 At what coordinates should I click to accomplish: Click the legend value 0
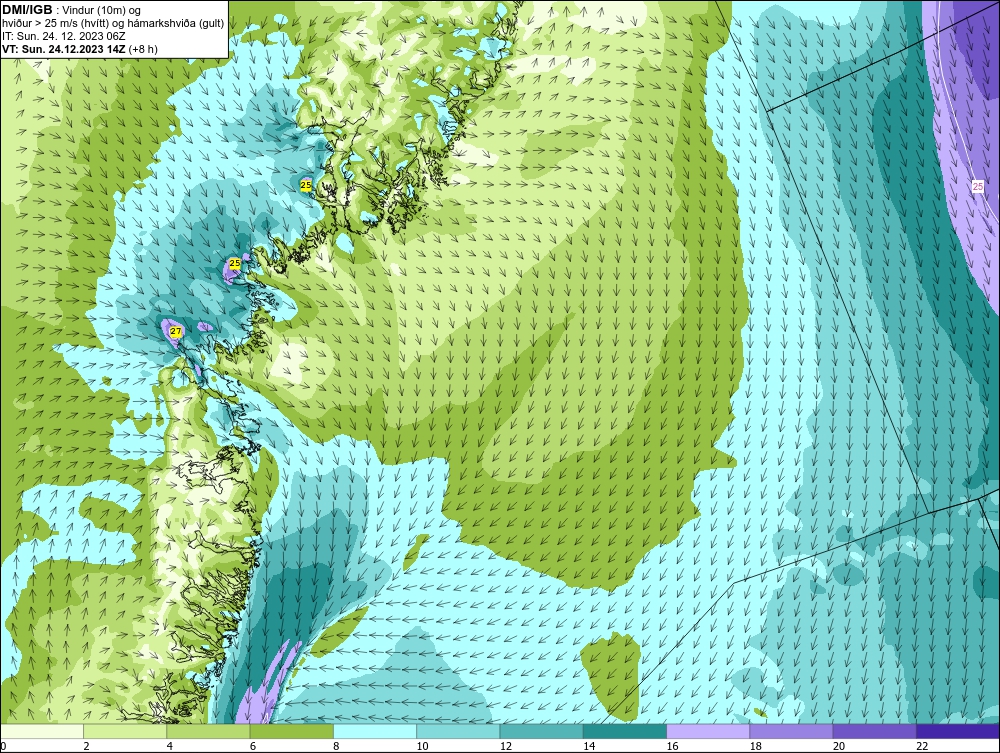pyautogui.click(x=3, y=746)
